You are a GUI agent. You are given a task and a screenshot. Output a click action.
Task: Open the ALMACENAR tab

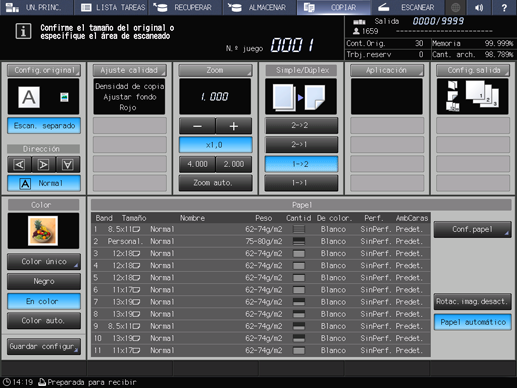(x=260, y=7)
